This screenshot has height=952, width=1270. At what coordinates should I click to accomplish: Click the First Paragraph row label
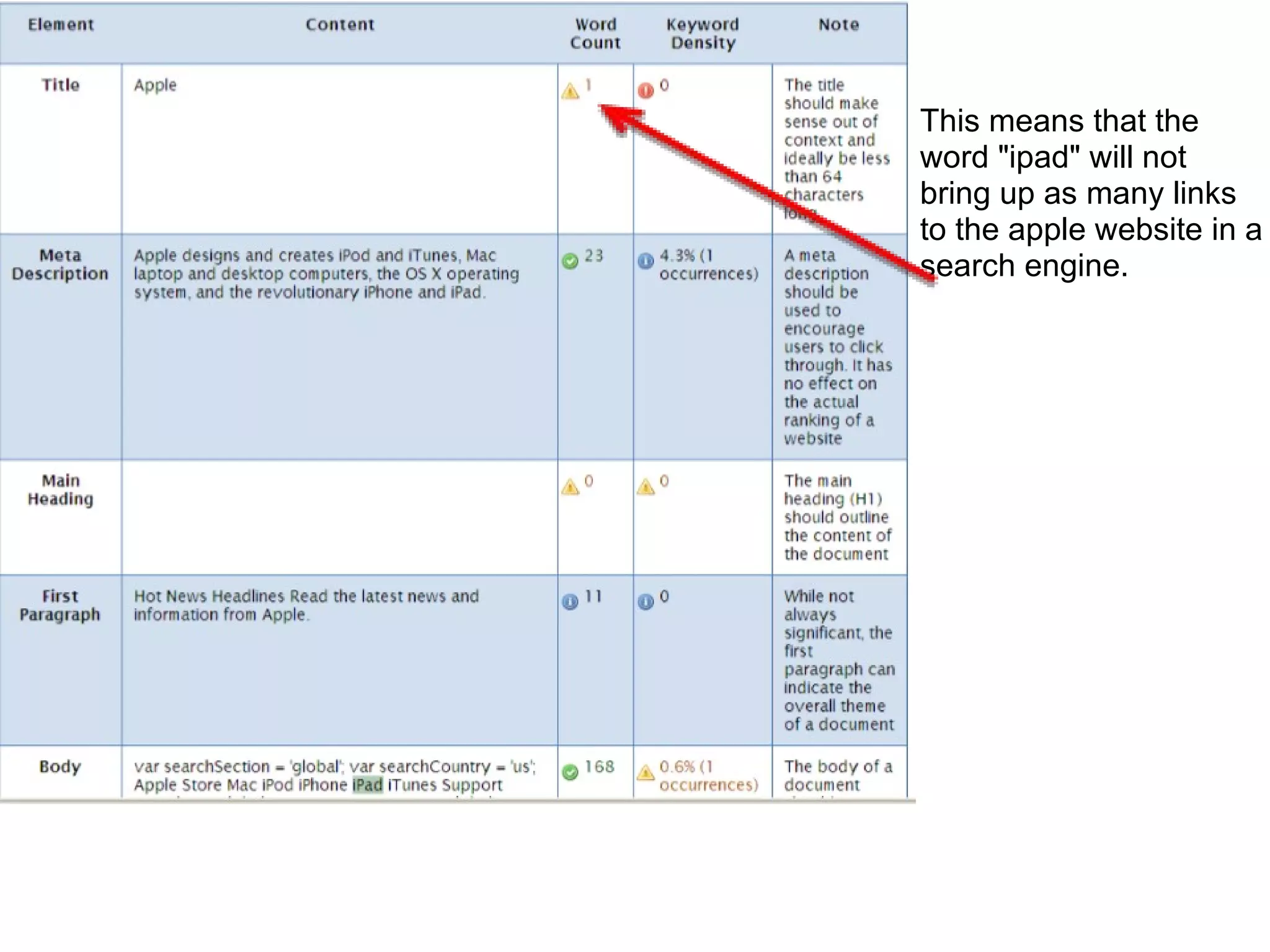click(x=60, y=606)
